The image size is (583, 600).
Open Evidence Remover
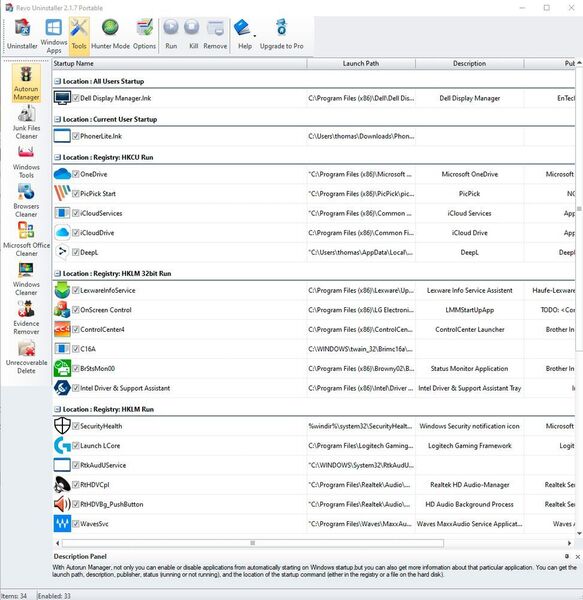point(26,318)
